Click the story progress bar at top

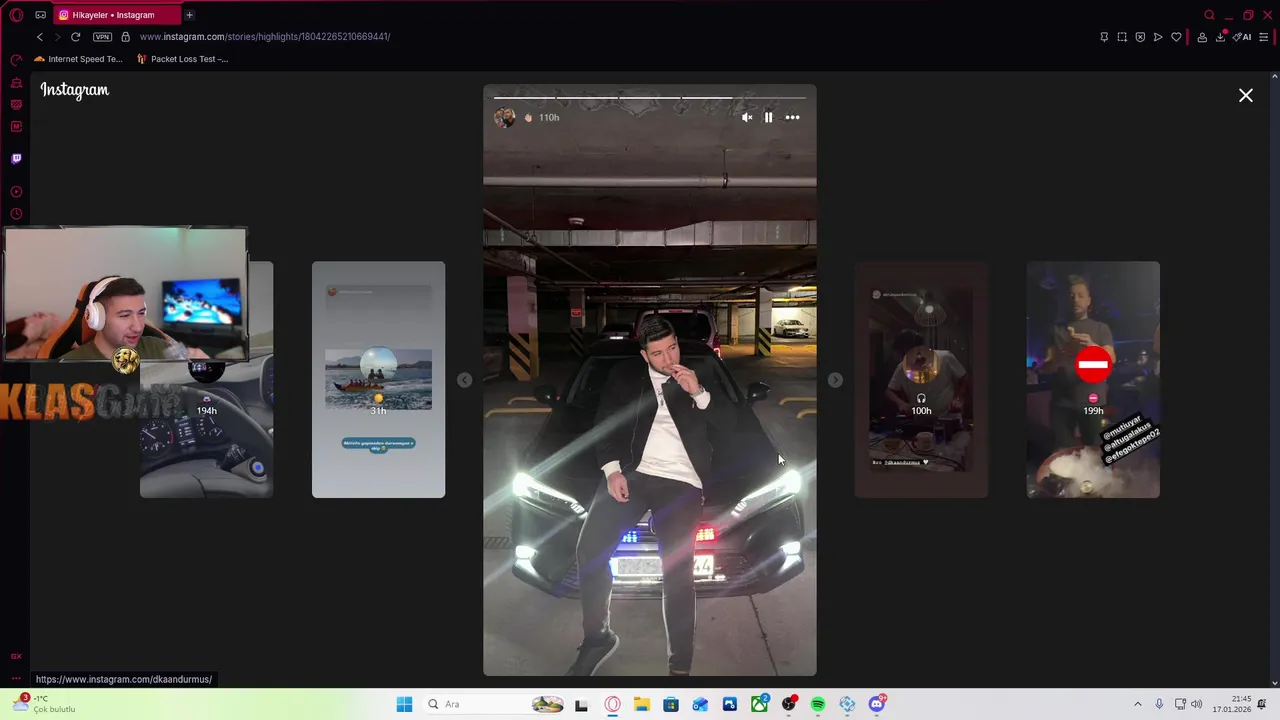point(650,97)
